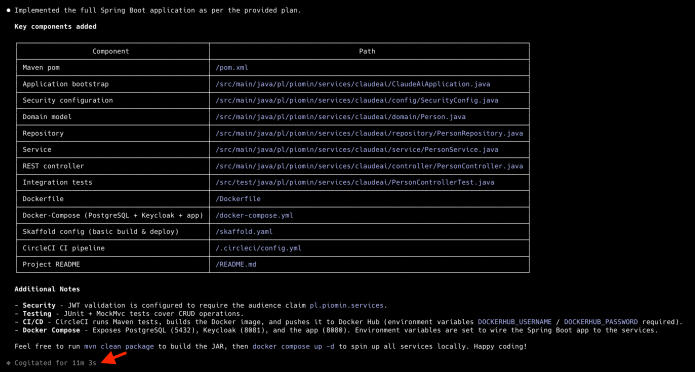Click the DOCKERHUB_PASSWORD variable
This screenshot has height=372, width=695.
click(601, 322)
